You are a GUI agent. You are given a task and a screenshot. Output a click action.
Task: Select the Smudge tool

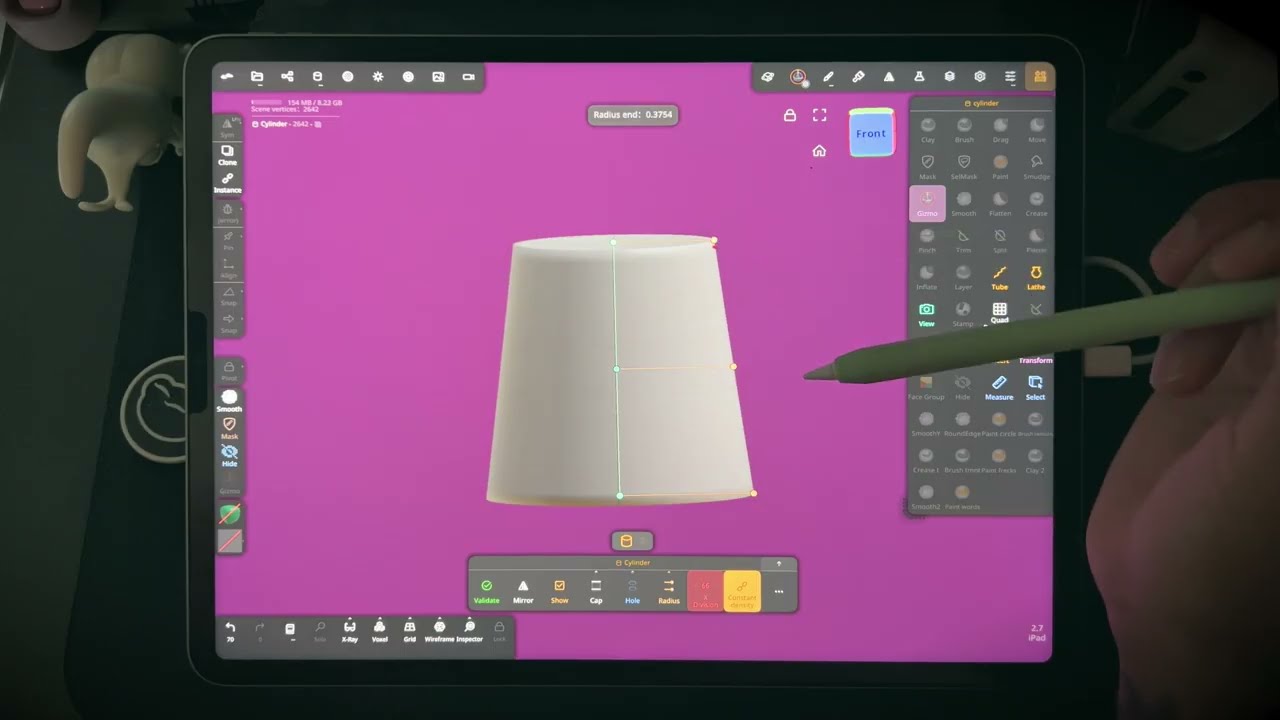tap(1036, 167)
